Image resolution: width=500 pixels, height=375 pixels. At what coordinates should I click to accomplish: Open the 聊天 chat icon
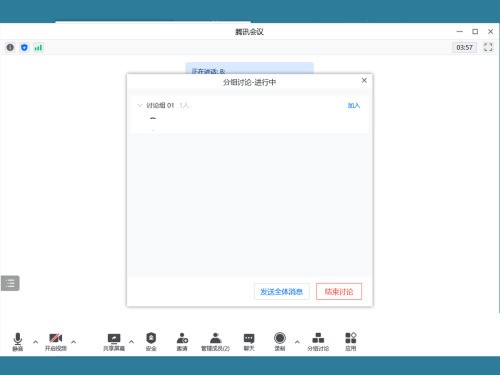click(x=249, y=341)
